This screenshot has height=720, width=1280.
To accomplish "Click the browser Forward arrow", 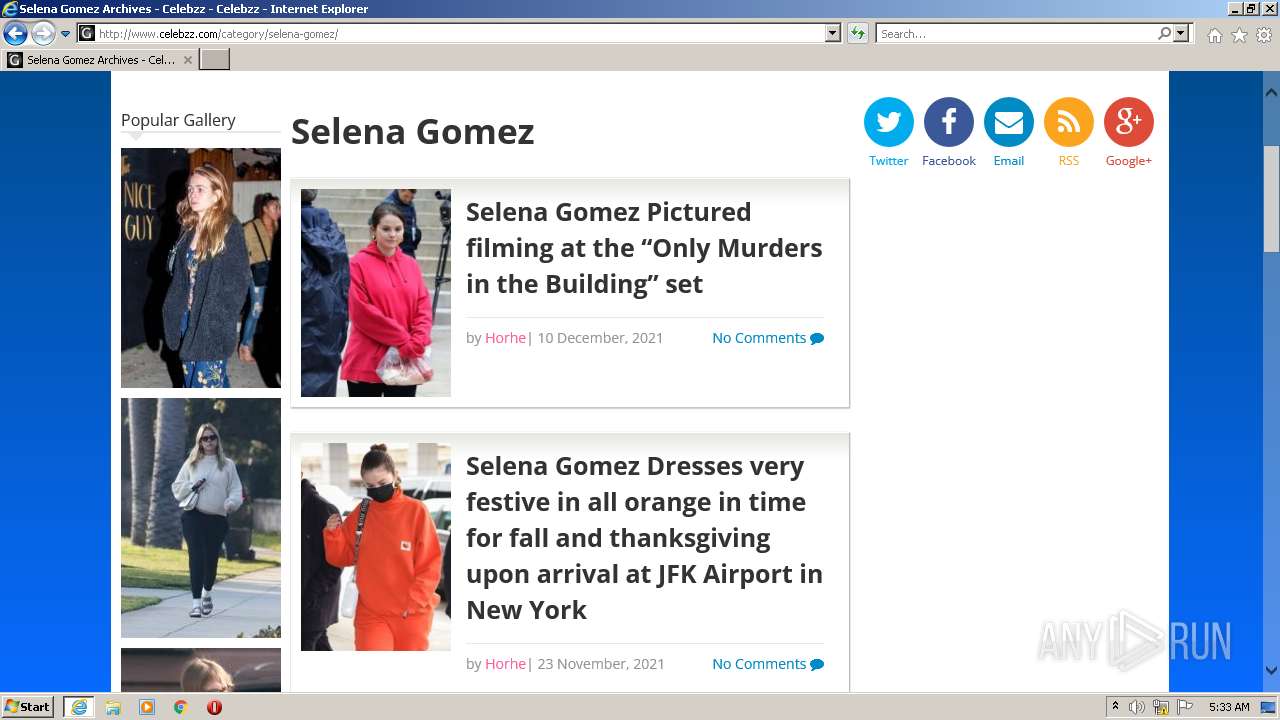I will (43, 34).
